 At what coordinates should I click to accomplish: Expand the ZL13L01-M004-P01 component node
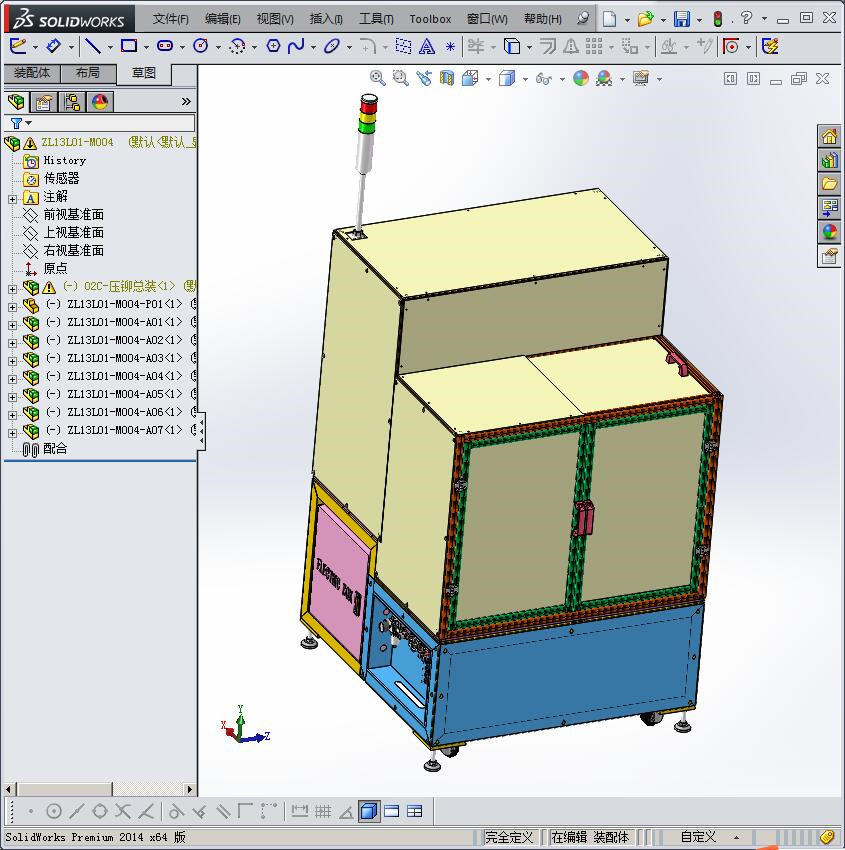coord(12,307)
